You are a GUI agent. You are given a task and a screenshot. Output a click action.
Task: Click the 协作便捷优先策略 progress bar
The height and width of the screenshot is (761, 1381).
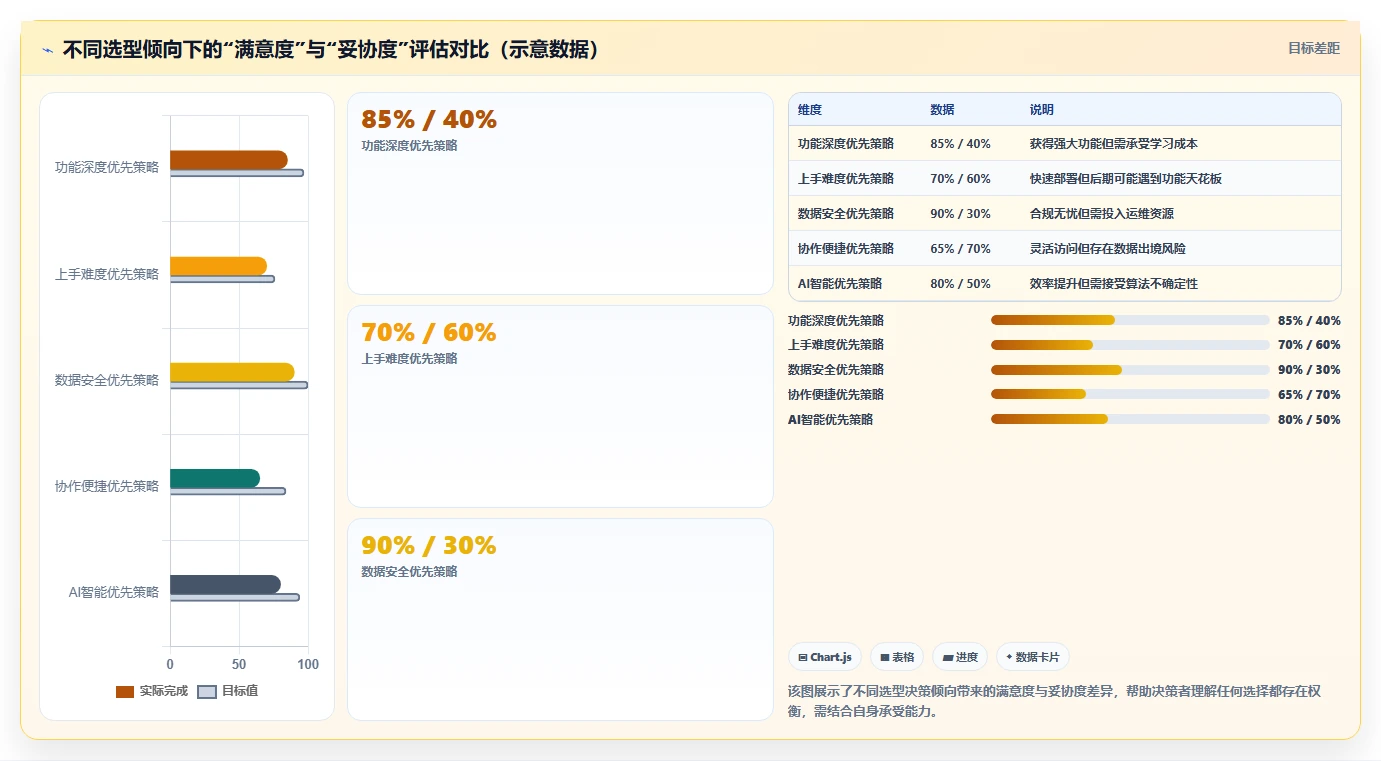pos(1130,394)
